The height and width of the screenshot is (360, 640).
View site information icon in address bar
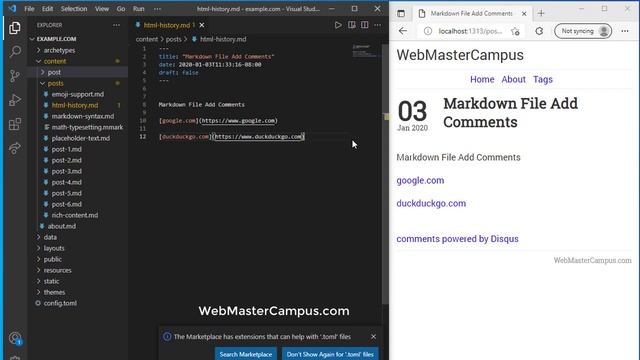[x=427, y=31]
